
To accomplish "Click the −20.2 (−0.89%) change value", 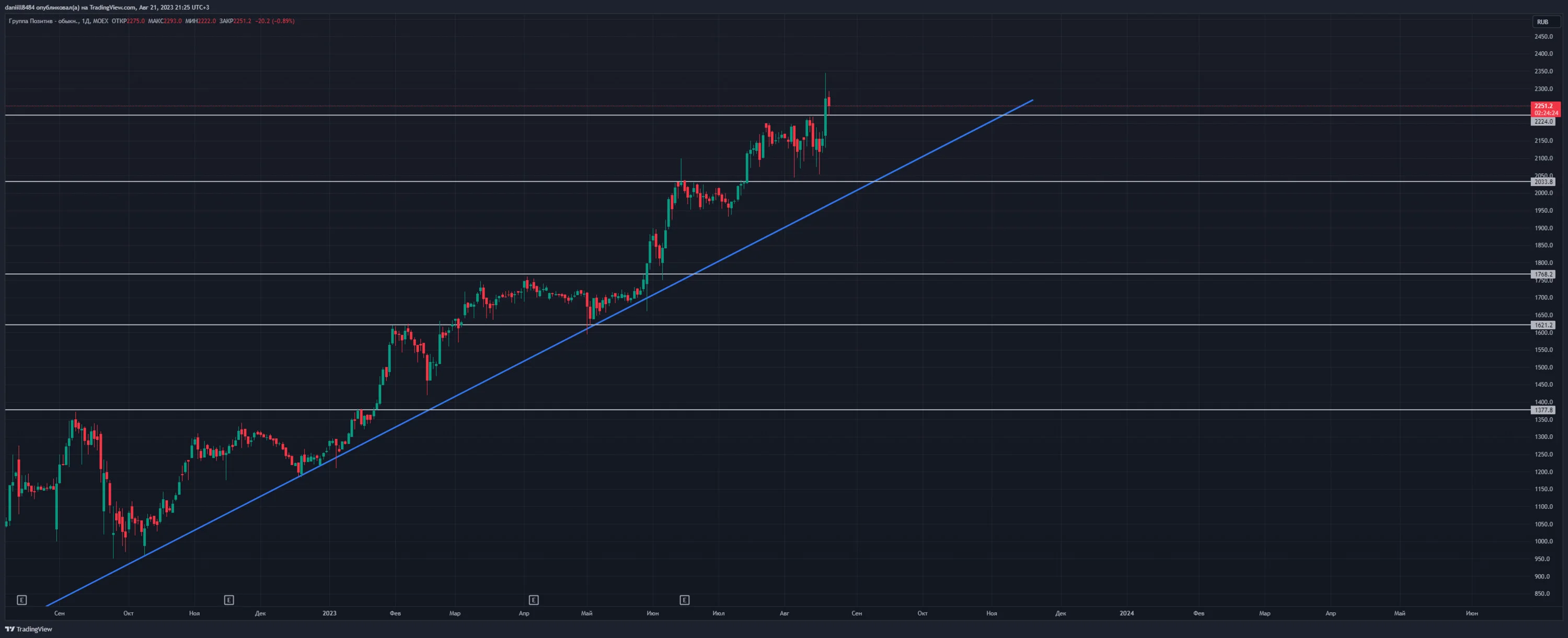I will pyautogui.click(x=274, y=21).
